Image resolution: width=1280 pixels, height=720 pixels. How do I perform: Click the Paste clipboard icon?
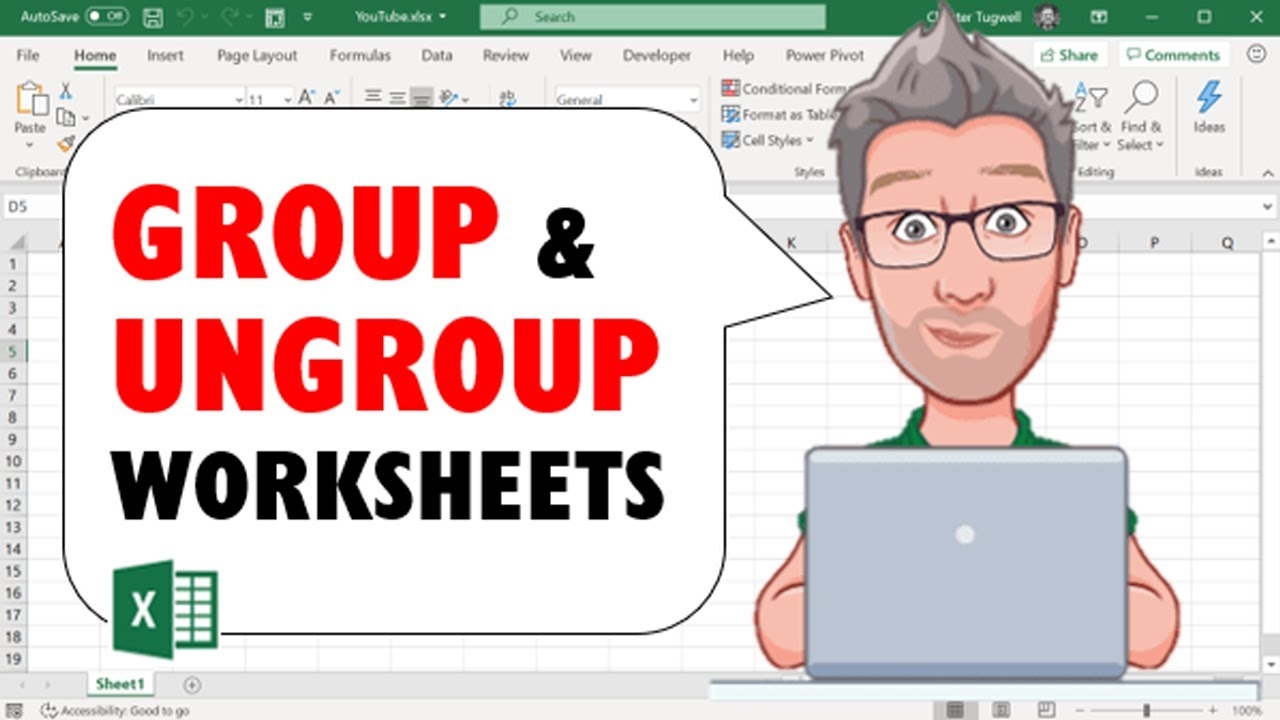(31, 100)
